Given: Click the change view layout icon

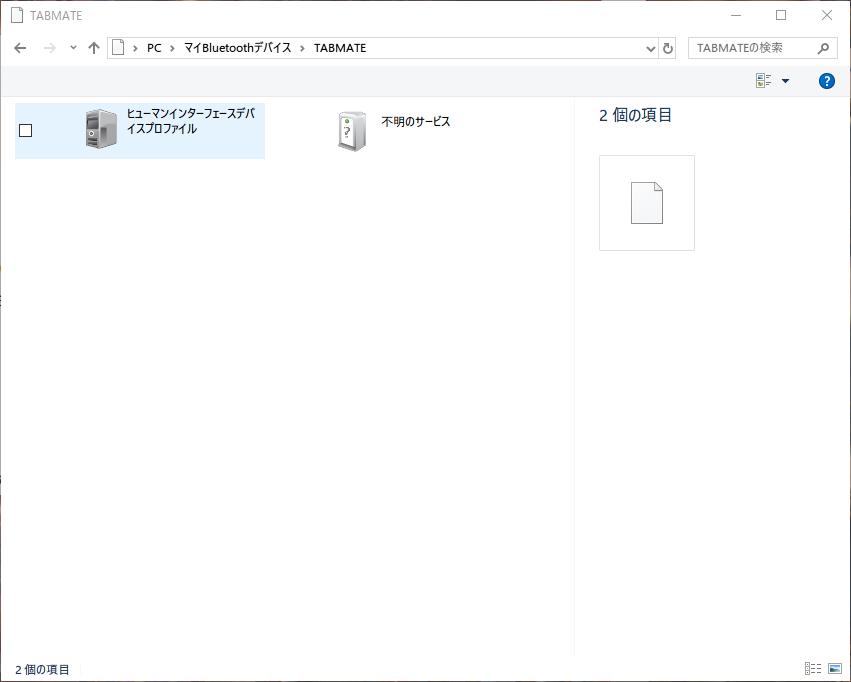Looking at the screenshot, I should coord(764,81).
